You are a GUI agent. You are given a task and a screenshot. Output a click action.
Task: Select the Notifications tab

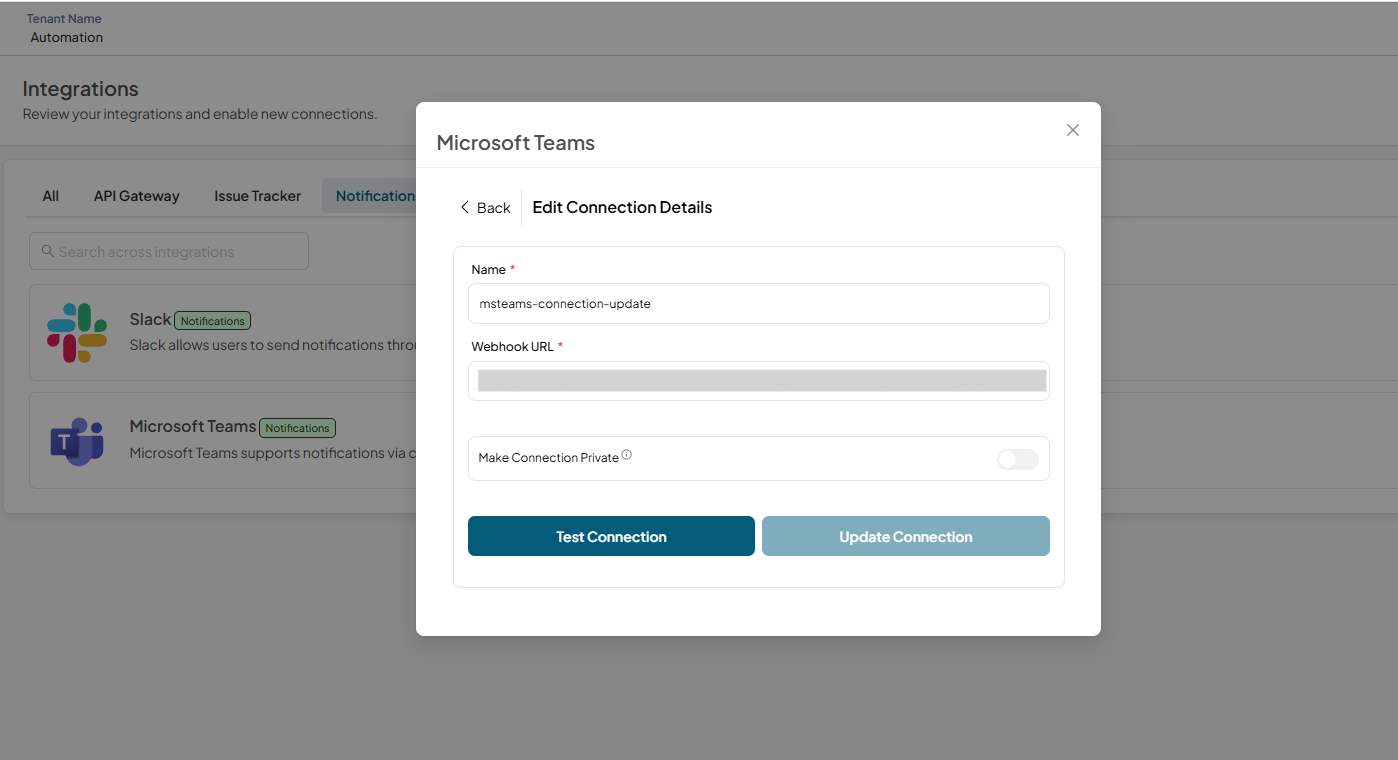[x=370, y=196]
